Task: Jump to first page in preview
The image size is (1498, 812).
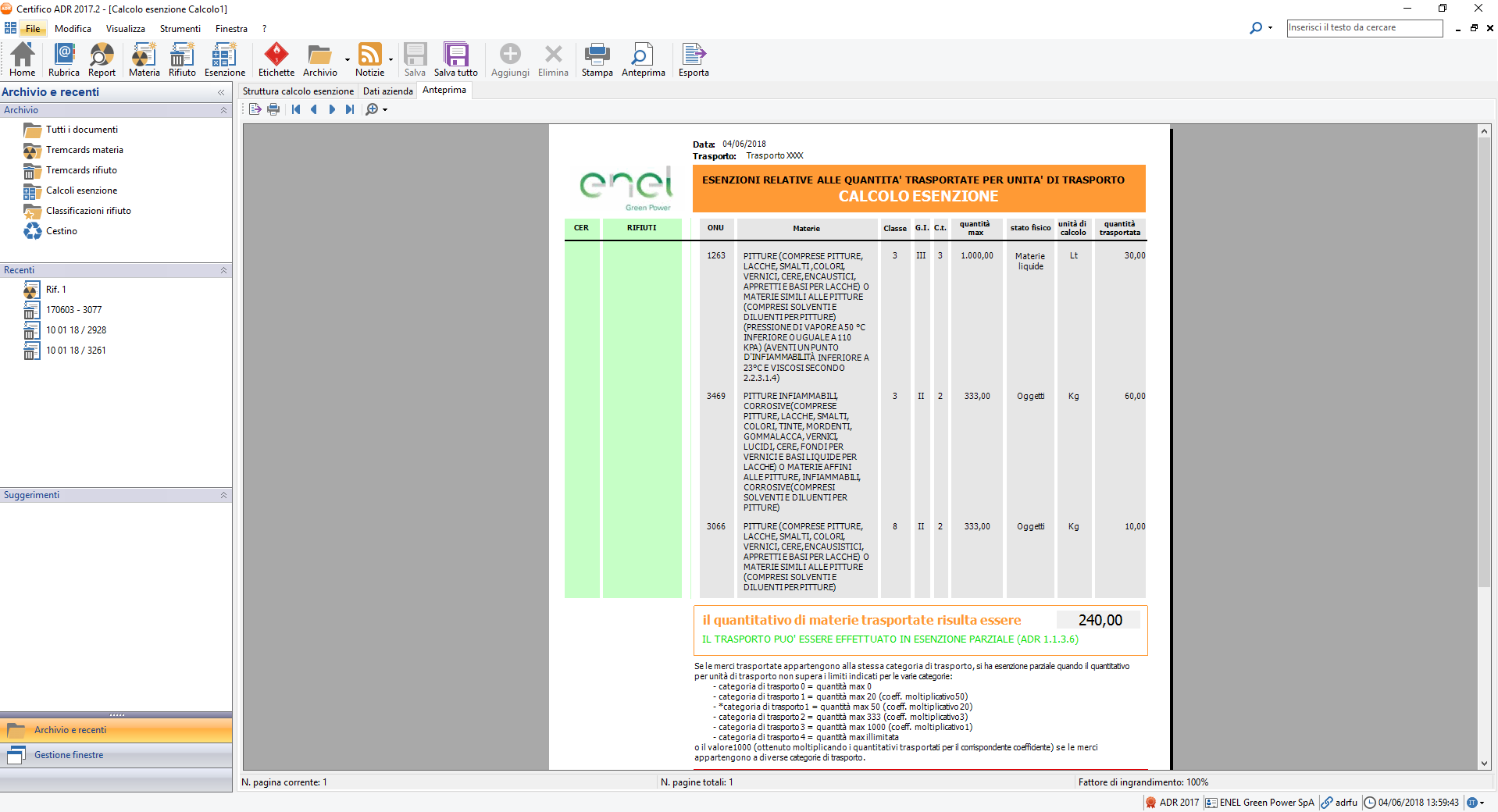Action: click(296, 109)
